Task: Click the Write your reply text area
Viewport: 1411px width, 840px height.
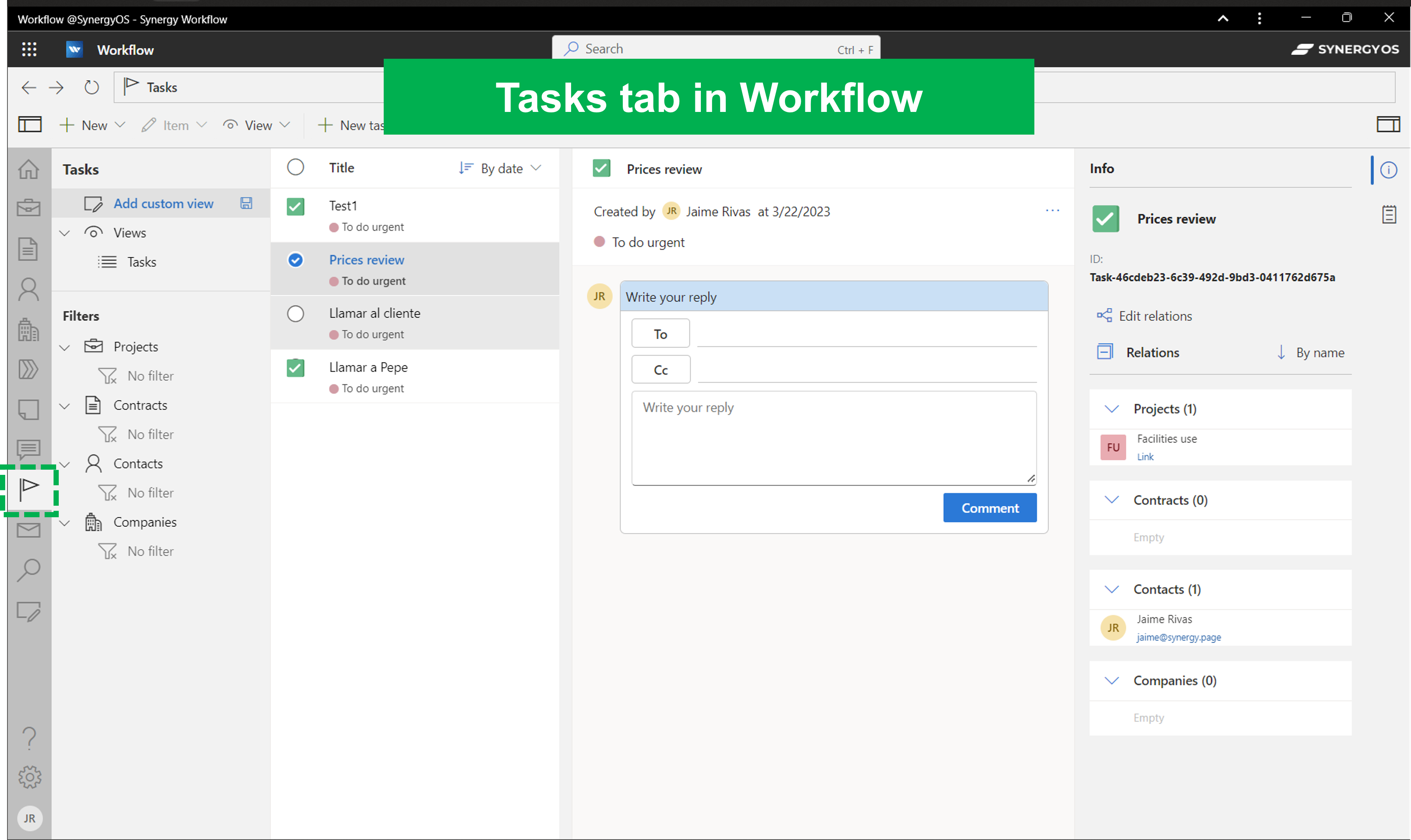Action: (x=834, y=438)
